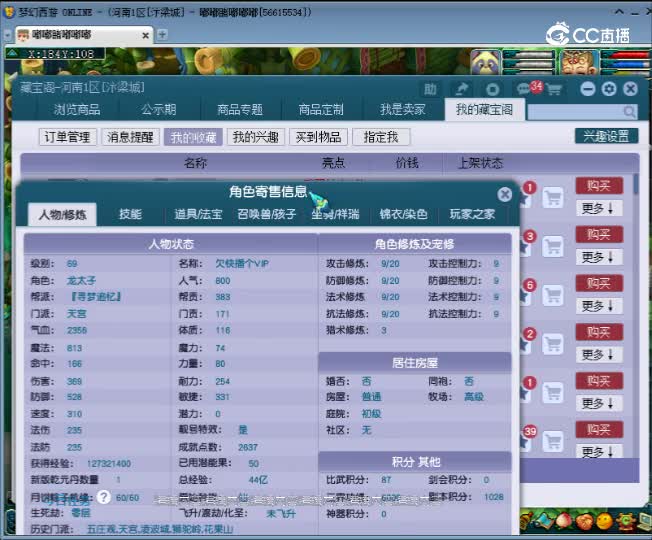The height and width of the screenshot is (540, 652).
Task: Click the monkey character portrait
Action: coord(578,62)
